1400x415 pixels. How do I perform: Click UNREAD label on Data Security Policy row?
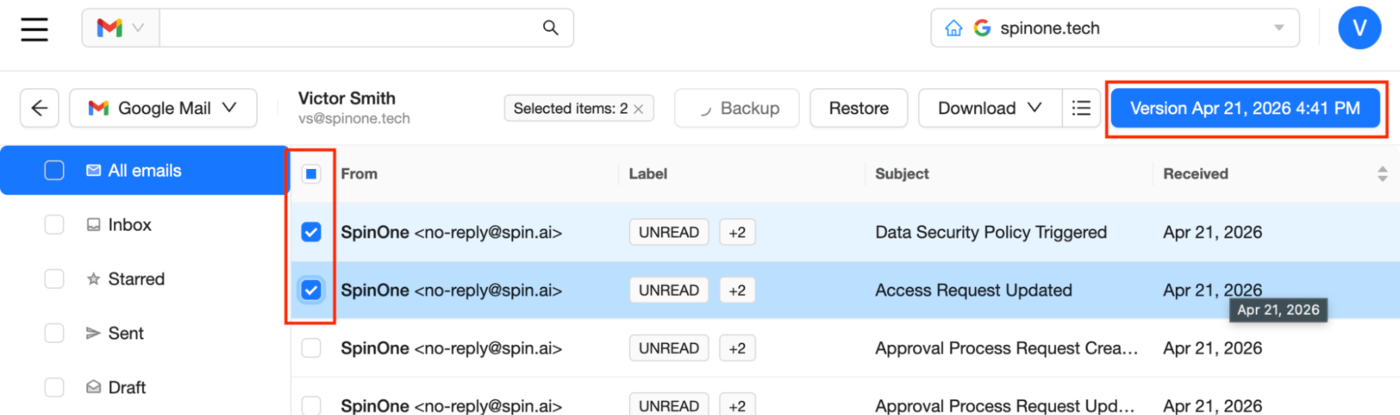[669, 232]
